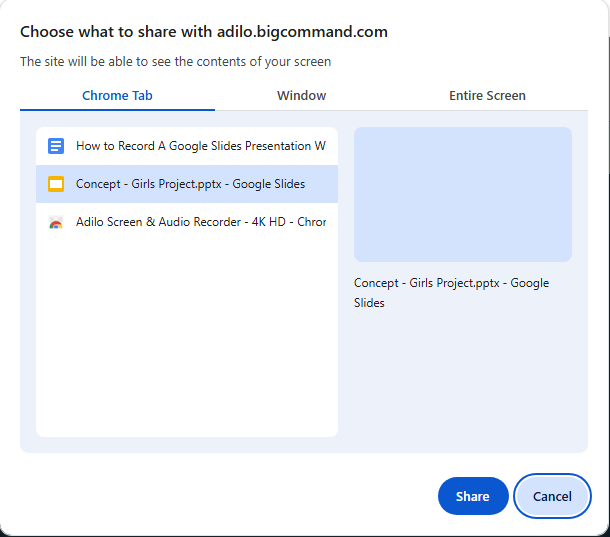Click preview caption 'Concept - Girls Project.pptx - Google Slides'
Image resolution: width=610 pixels, height=537 pixels.
(x=451, y=293)
